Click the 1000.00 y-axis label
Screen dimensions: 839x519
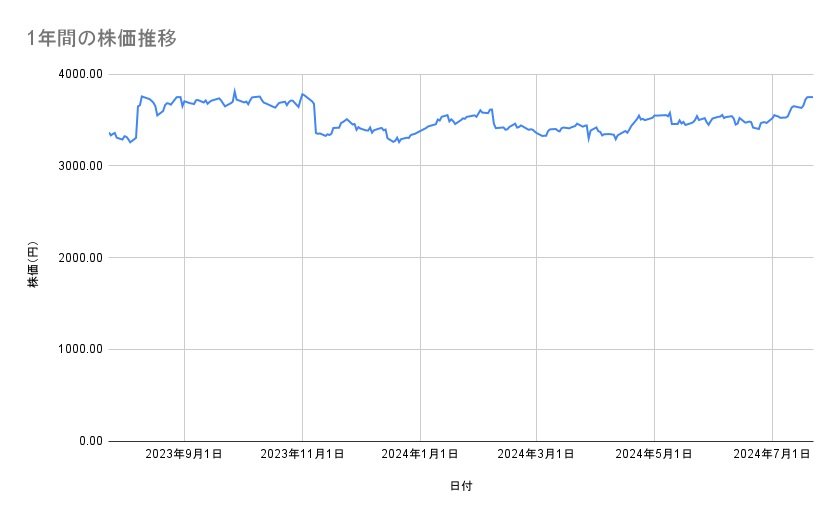(x=78, y=349)
